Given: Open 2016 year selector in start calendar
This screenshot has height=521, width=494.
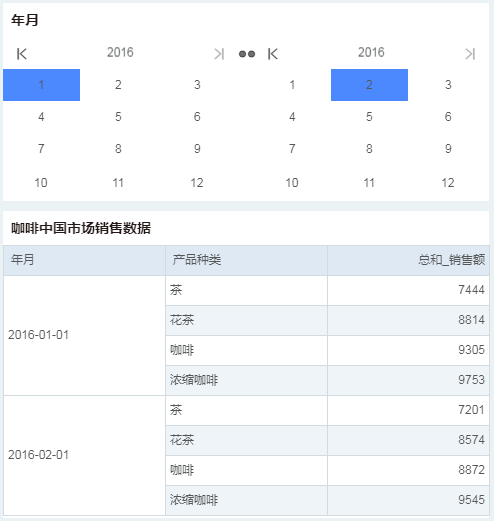Looking at the screenshot, I should pyautogui.click(x=120, y=52).
